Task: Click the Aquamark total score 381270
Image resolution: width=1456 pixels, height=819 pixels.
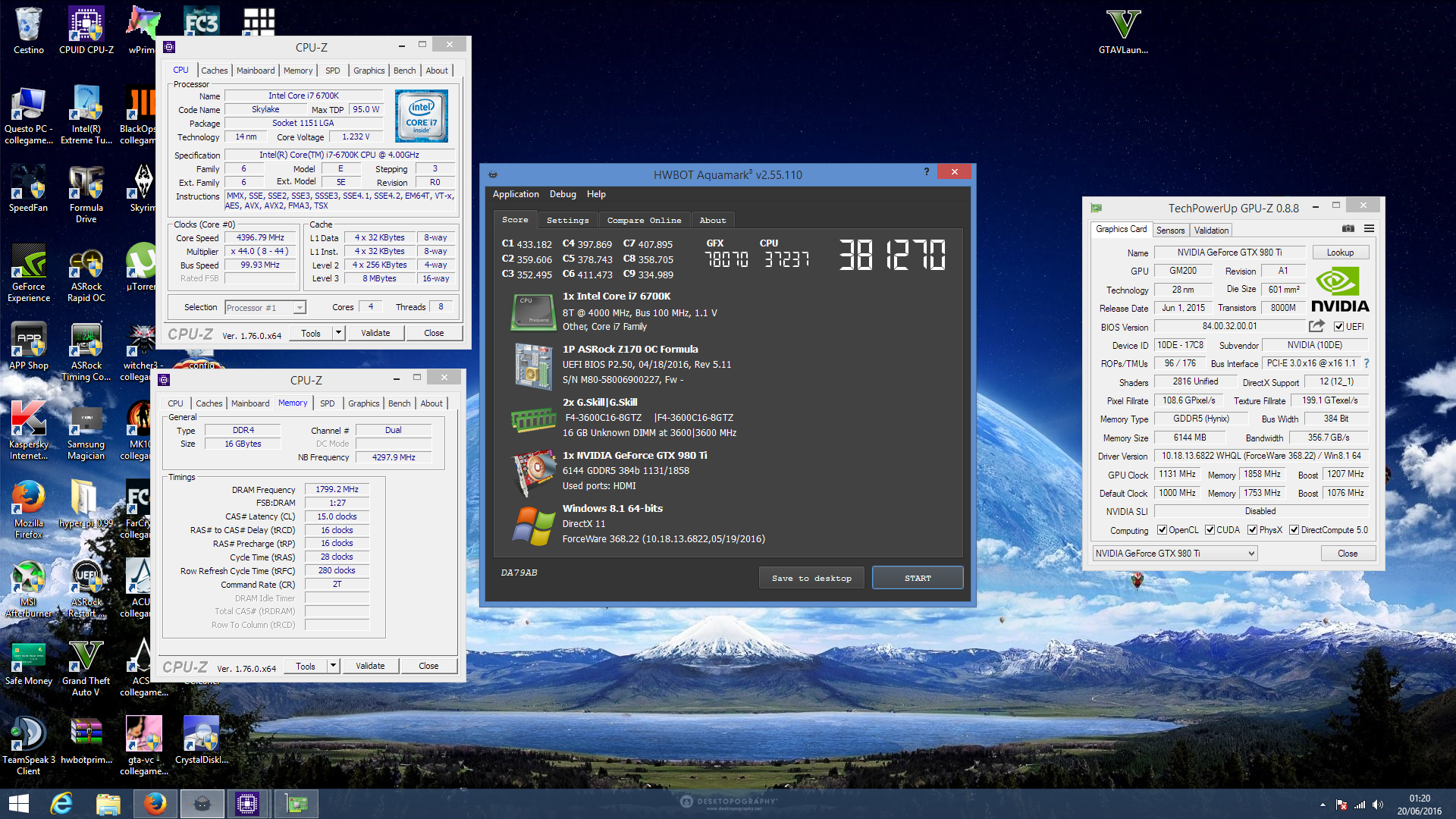Action: tap(893, 255)
